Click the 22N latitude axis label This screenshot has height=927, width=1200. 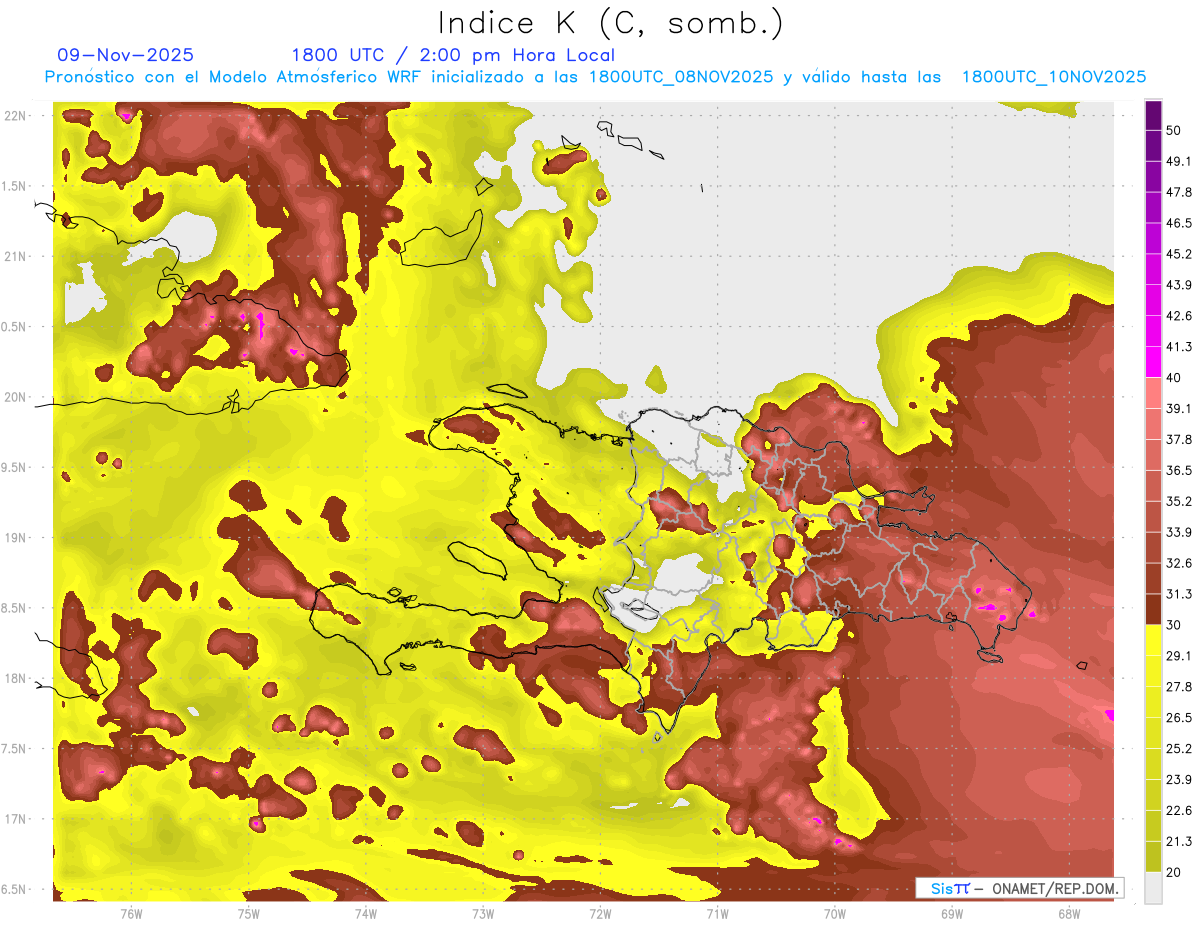[16, 115]
